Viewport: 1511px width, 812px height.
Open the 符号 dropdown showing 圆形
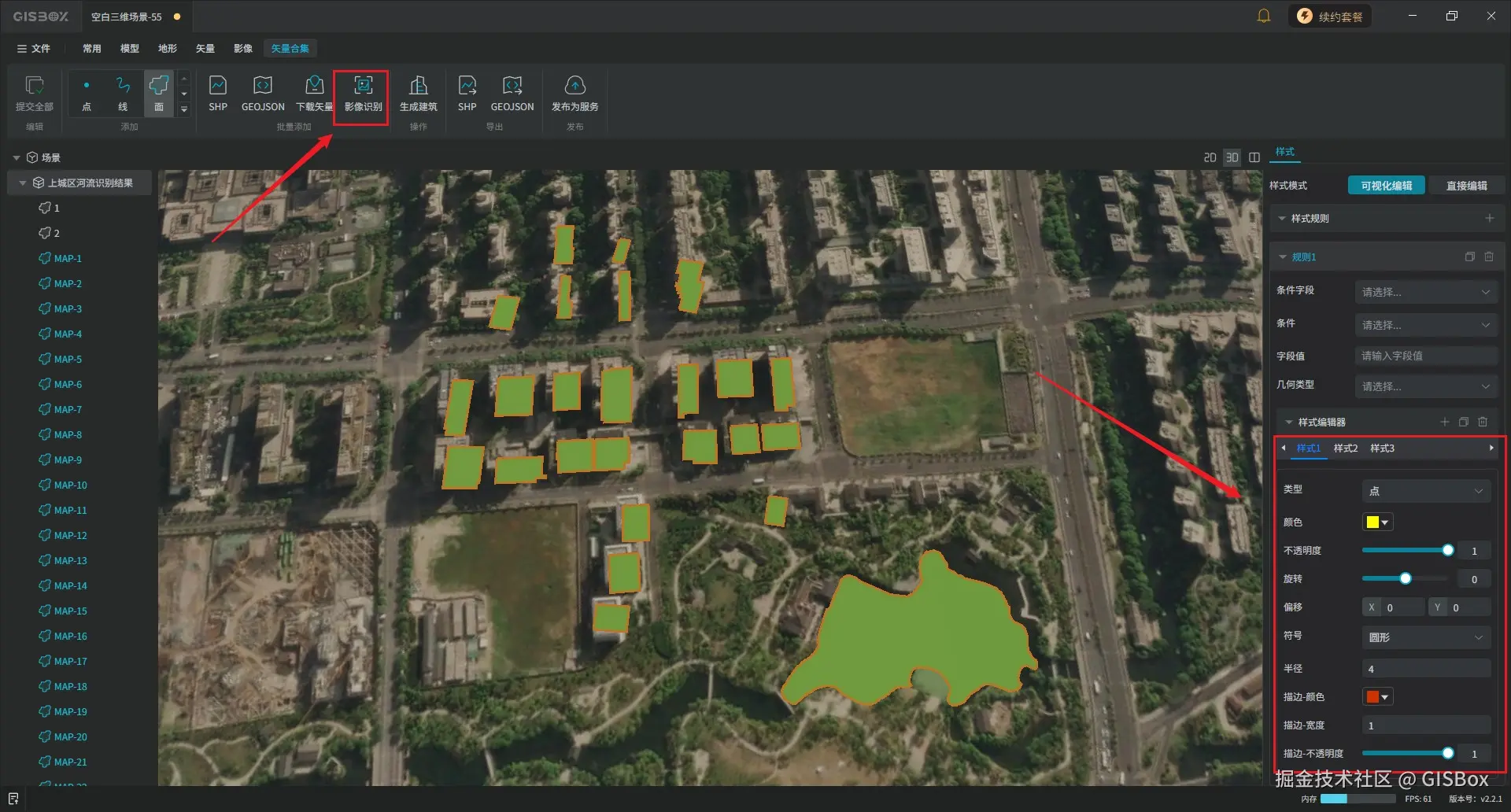(x=1426, y=637)
